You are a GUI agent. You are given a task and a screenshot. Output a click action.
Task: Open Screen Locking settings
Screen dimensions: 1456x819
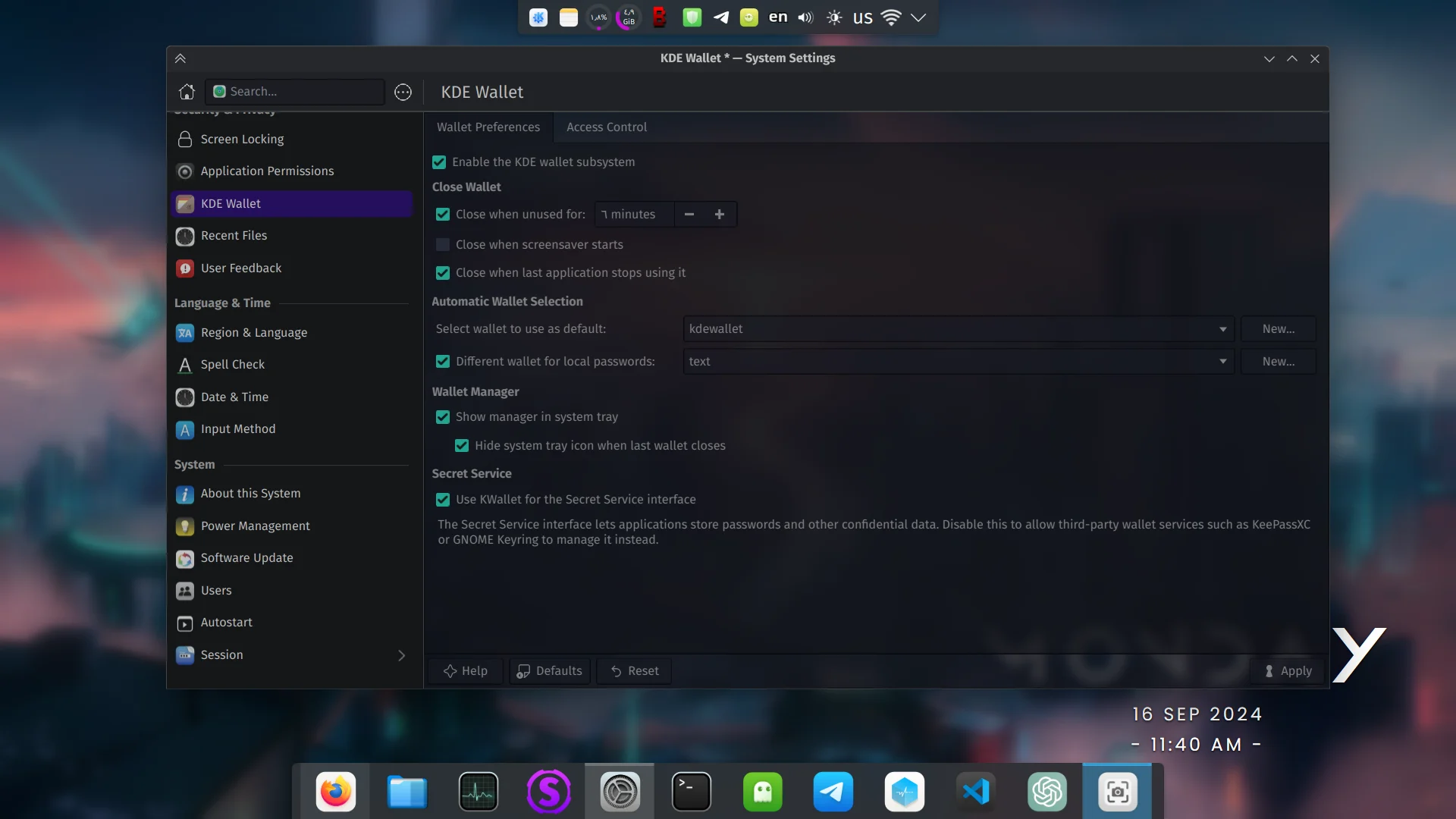pyautogui.click(x=291, y=140)
